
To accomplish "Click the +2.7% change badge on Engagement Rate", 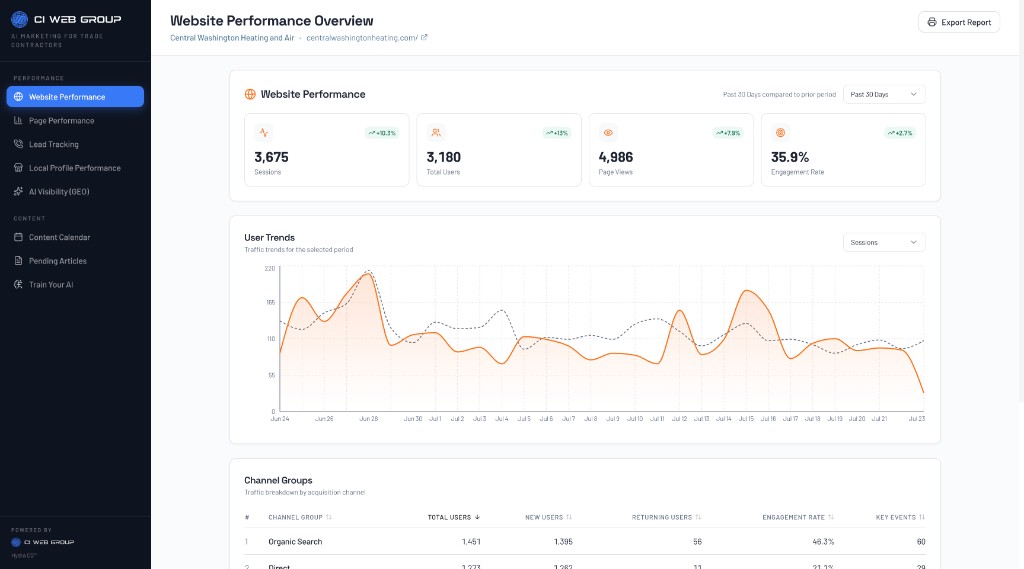I will [900, 133].
